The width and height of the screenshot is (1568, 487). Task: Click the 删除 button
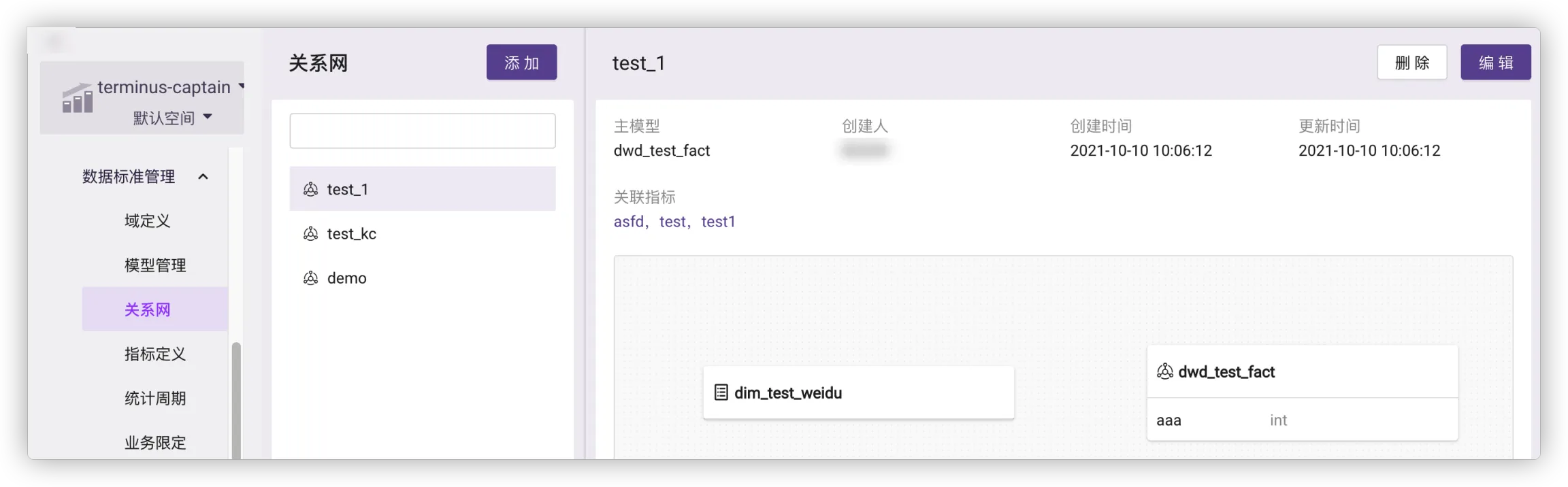click(1411, 63)
